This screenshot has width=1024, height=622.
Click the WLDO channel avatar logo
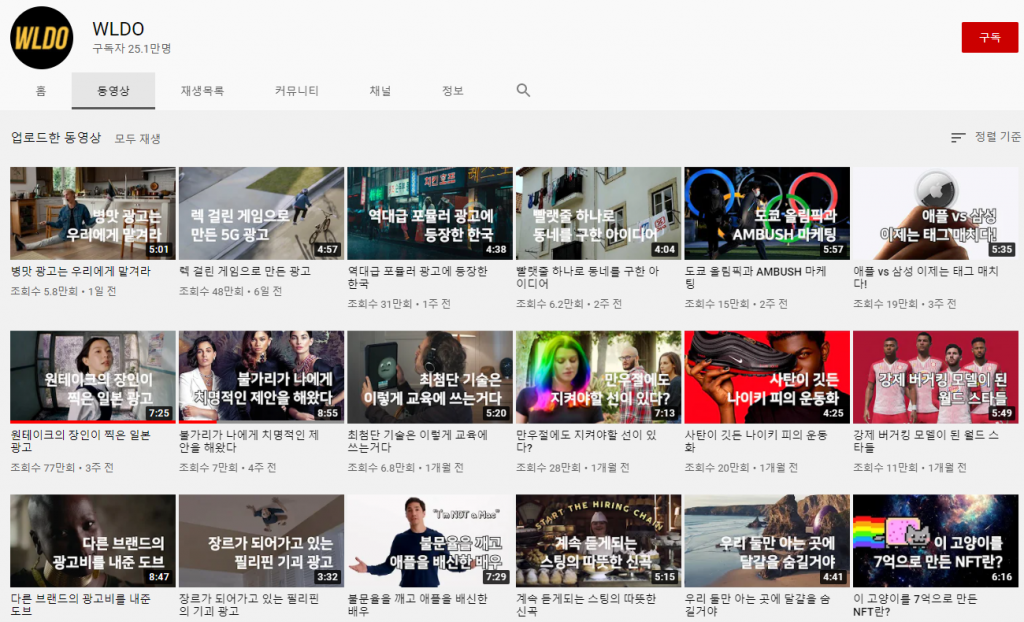tap(41, 38)
